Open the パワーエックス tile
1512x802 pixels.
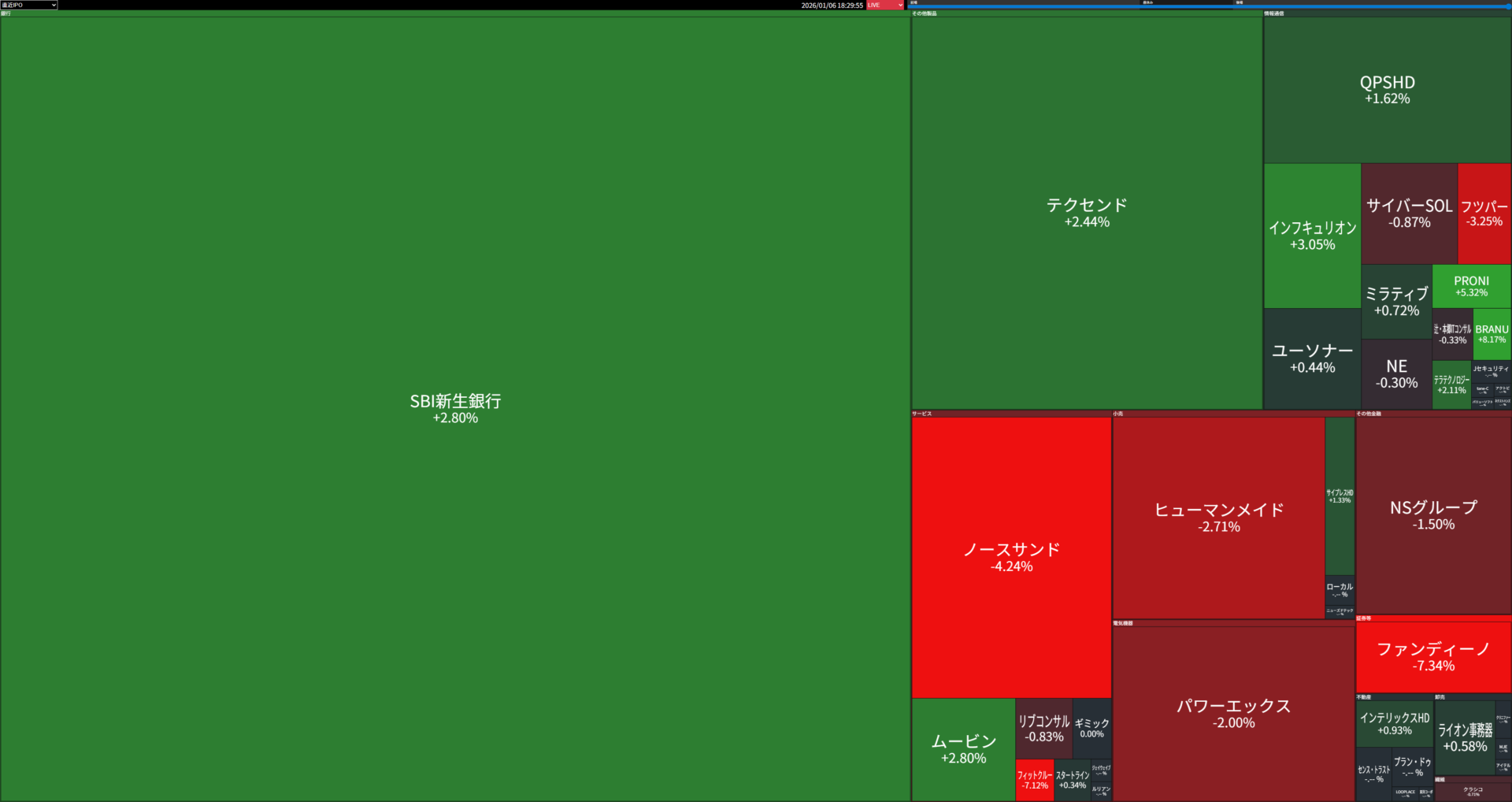pos(1233,713)
